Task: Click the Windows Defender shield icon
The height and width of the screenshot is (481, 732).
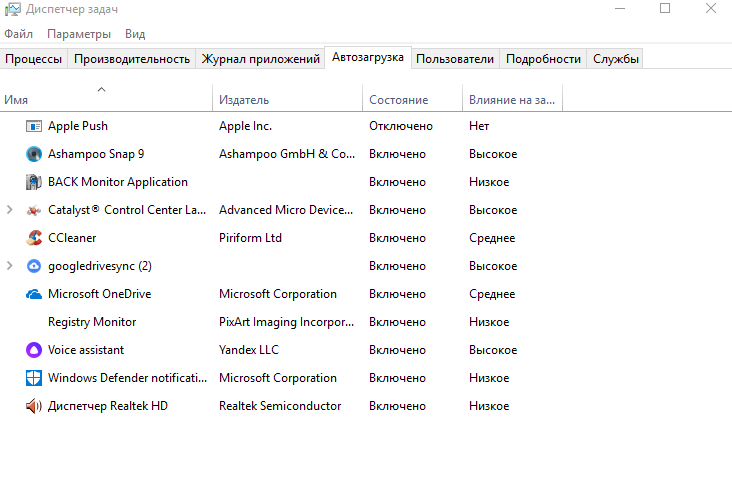Action: [34, 378]
